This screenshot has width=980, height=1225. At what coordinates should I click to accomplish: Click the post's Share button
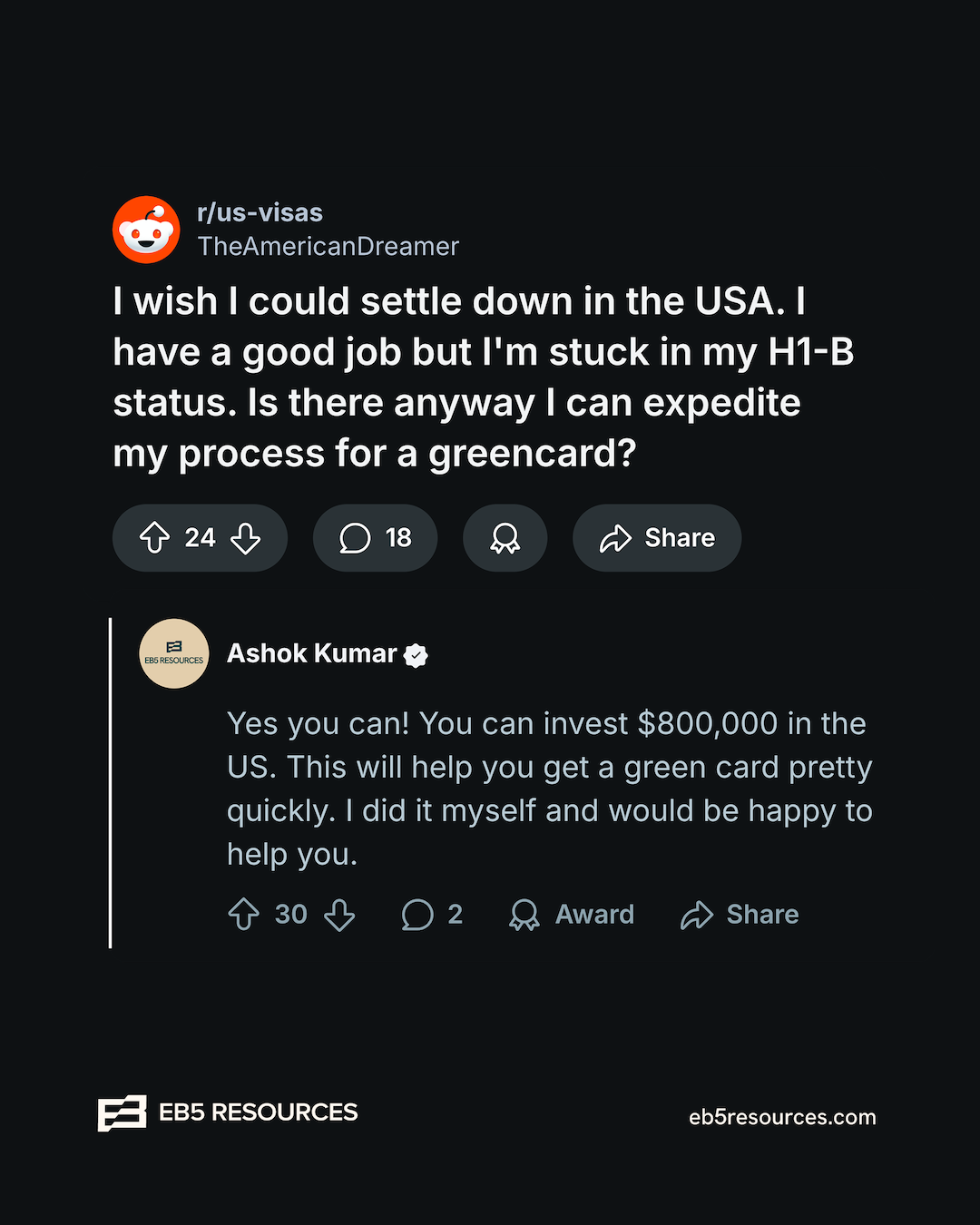coord(657,537)
